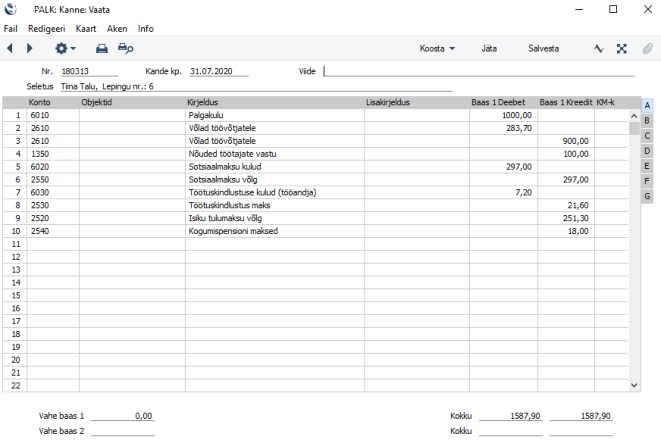The width and height of the screenshot is (661, 440).
Task: Click the Lisakirjeldus column header
Action: [388, 102]
